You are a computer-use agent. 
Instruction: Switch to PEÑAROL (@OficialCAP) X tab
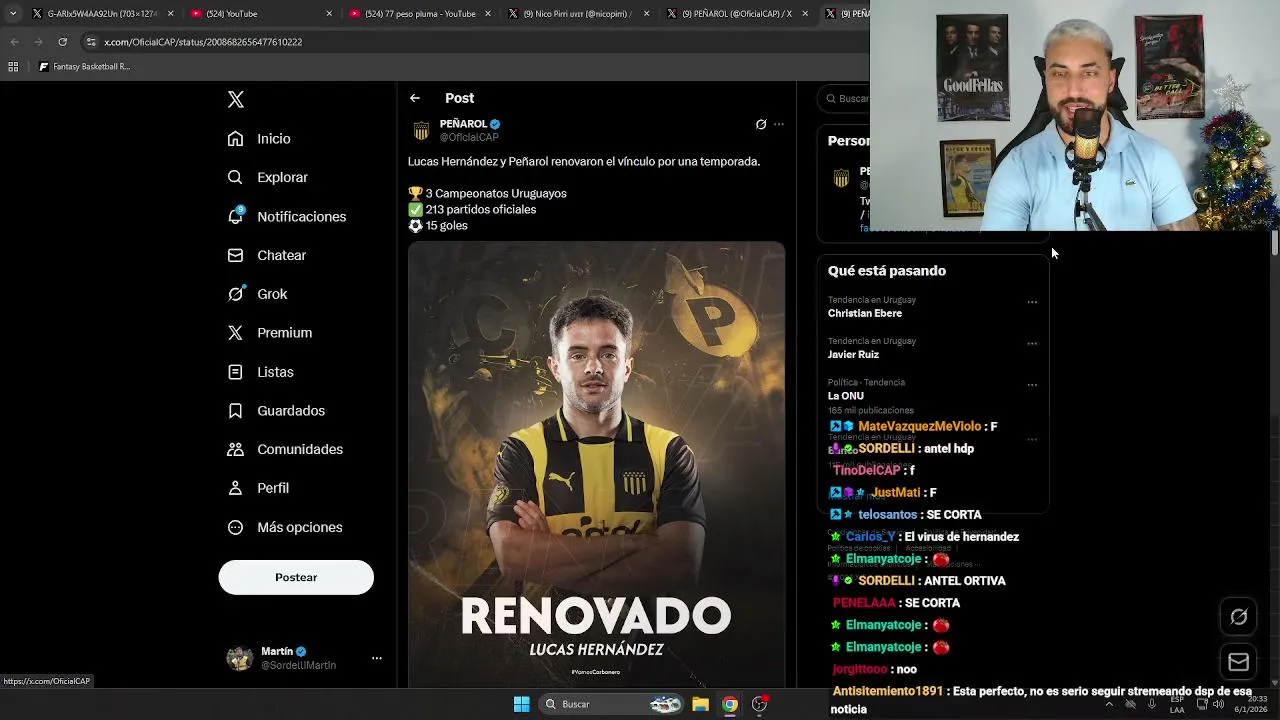(x=735, y=13)
